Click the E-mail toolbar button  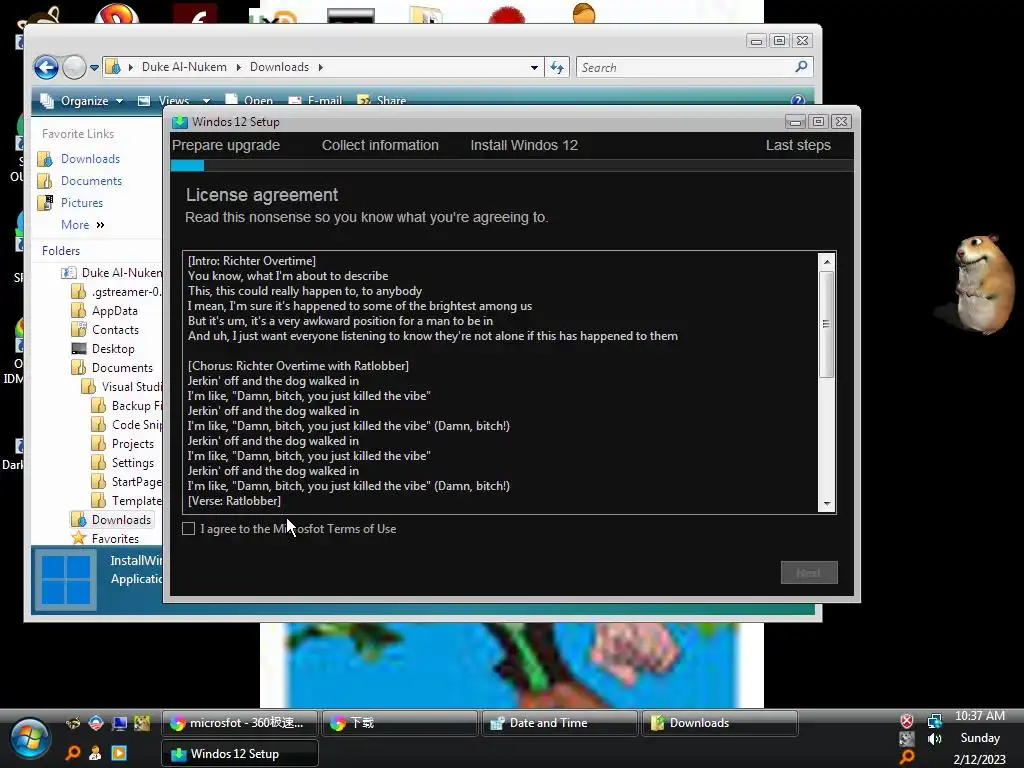[x=315, y=101]
